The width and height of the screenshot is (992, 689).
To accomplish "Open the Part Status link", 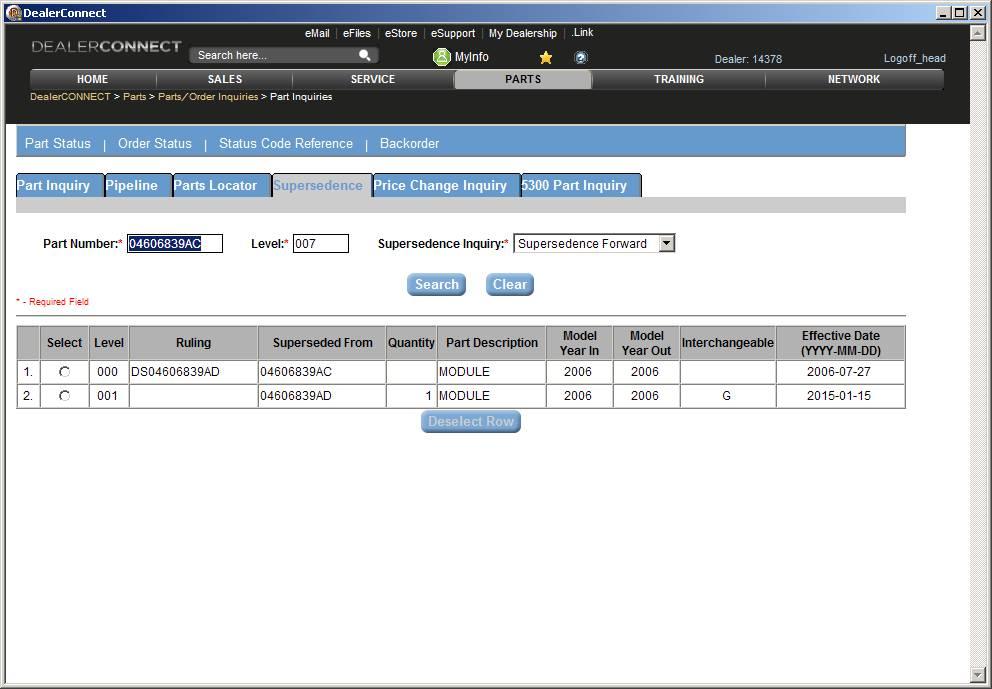I will pyautogui.click(x=58, y=144).
